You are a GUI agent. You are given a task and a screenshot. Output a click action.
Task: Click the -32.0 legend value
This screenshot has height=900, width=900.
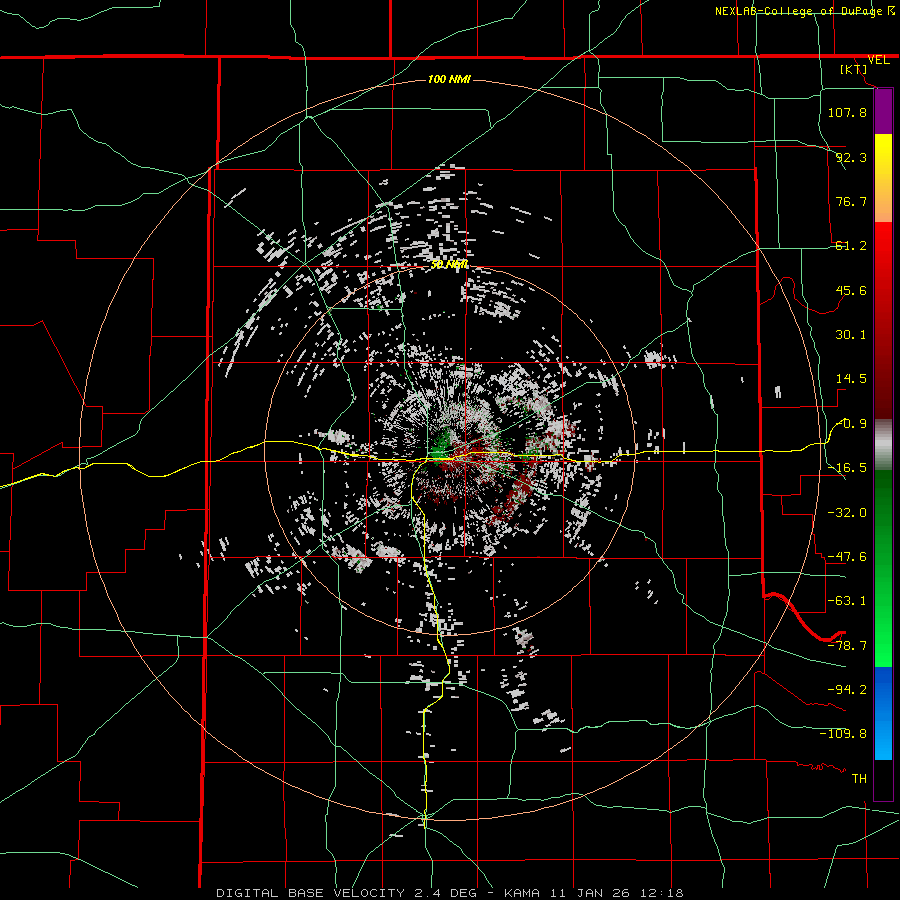847,512
